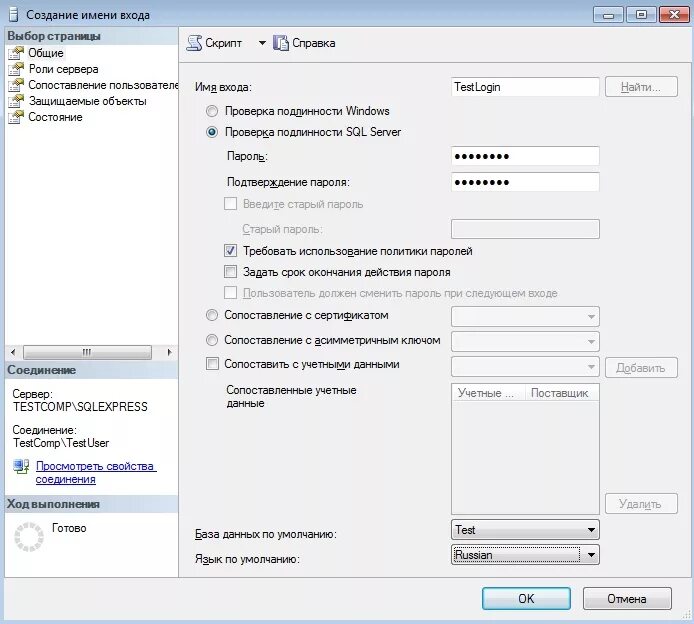Select Сопоставление с сертификатом radio button
The image size is (694, 624).
click(212, 315)
